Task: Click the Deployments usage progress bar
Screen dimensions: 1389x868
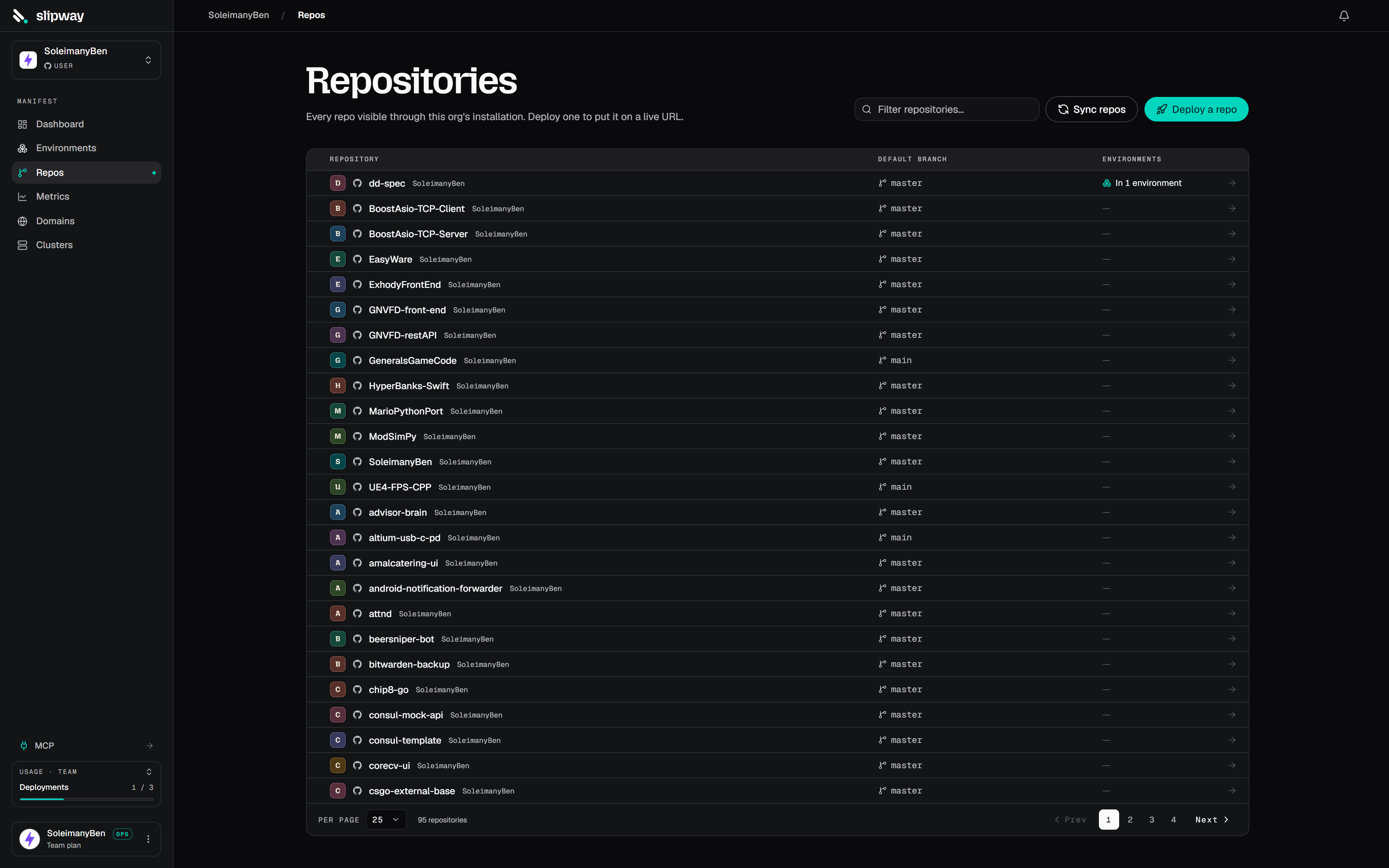Action: pyautogui.click(x=86, y=799)
